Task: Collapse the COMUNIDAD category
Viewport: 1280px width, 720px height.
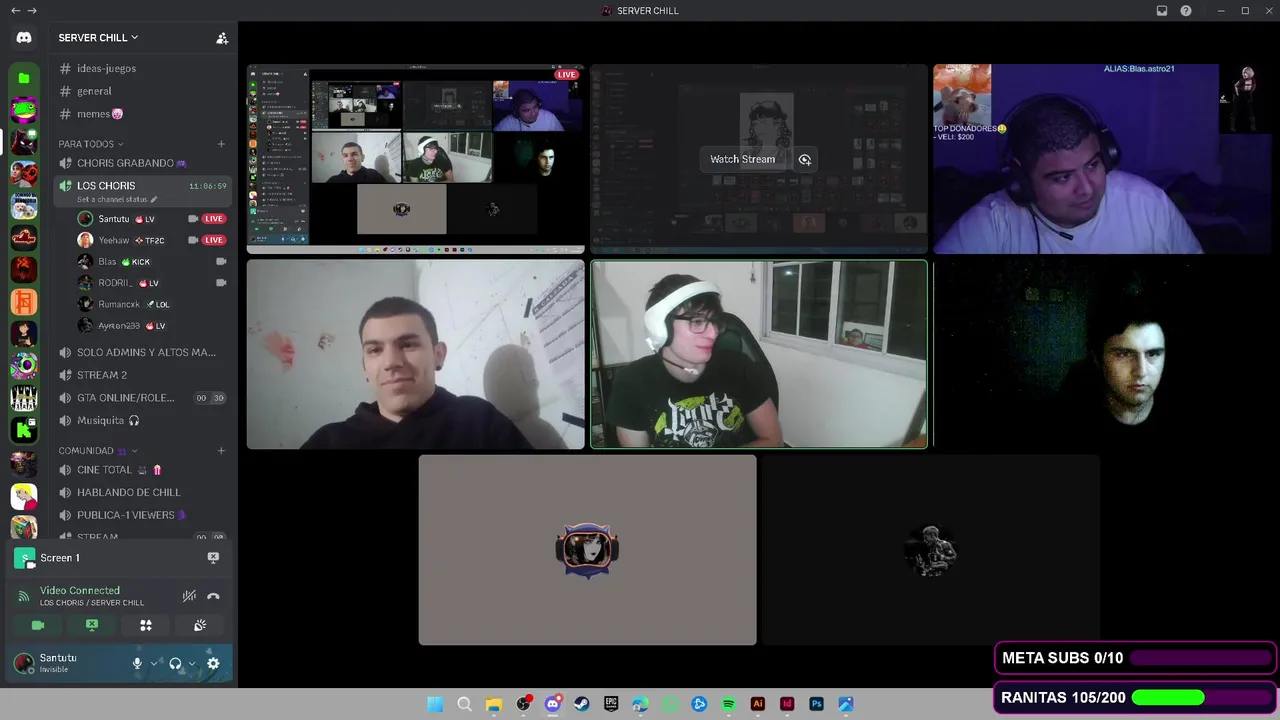Action: (98, 451)
